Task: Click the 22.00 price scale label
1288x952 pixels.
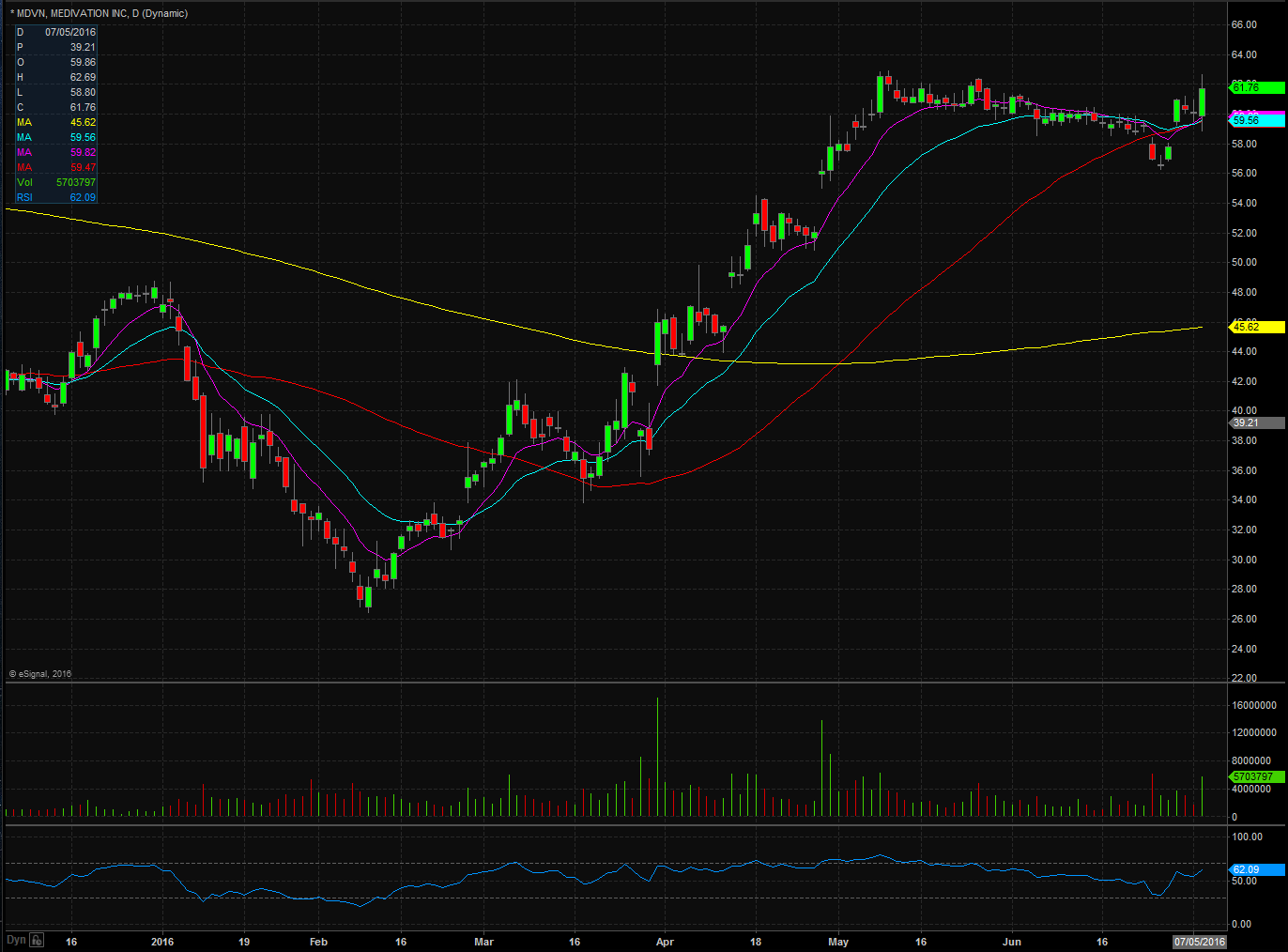Action: [x=1244, y=678]
